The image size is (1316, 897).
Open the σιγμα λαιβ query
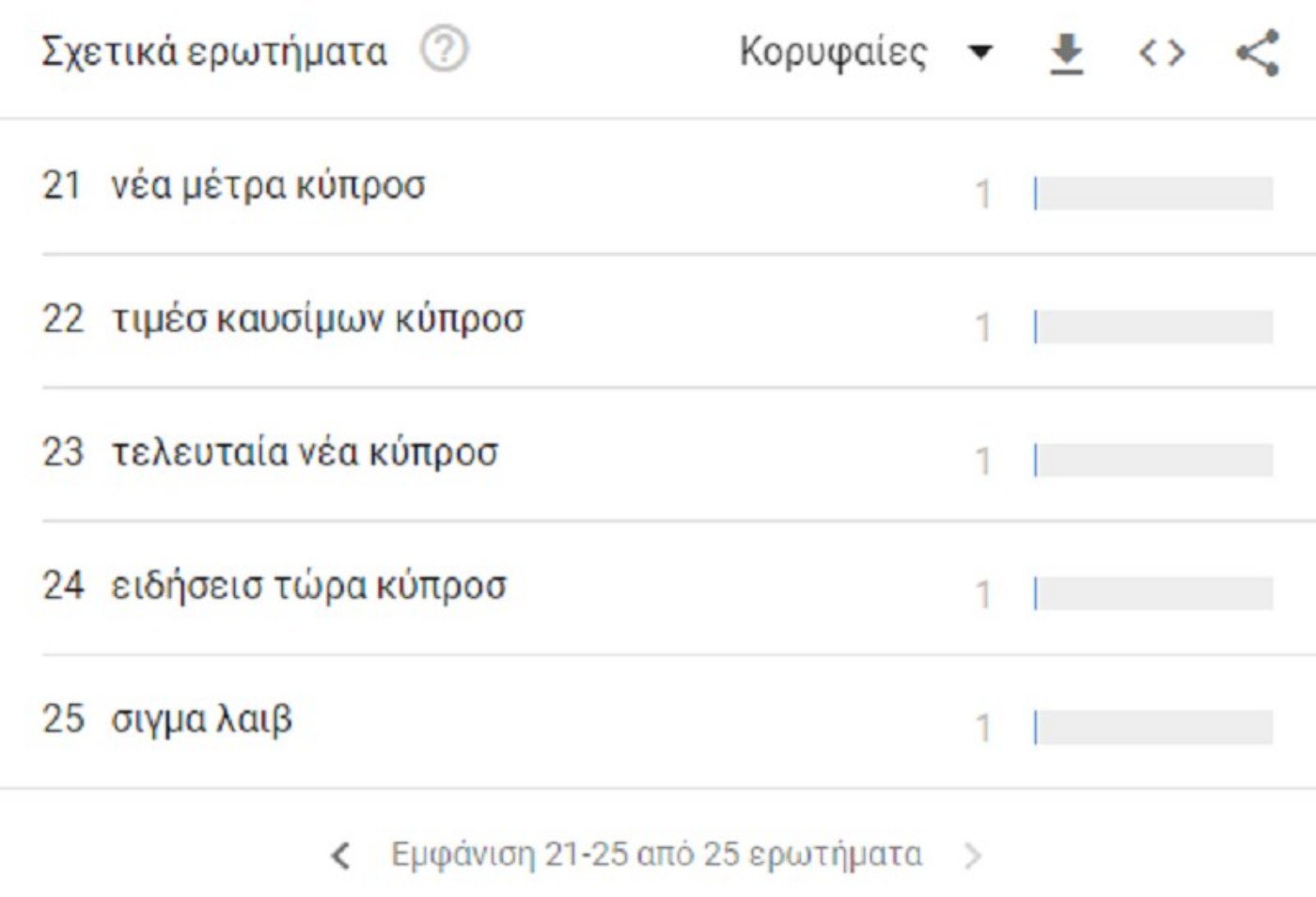pyautogui.click(x=201, y=720)
